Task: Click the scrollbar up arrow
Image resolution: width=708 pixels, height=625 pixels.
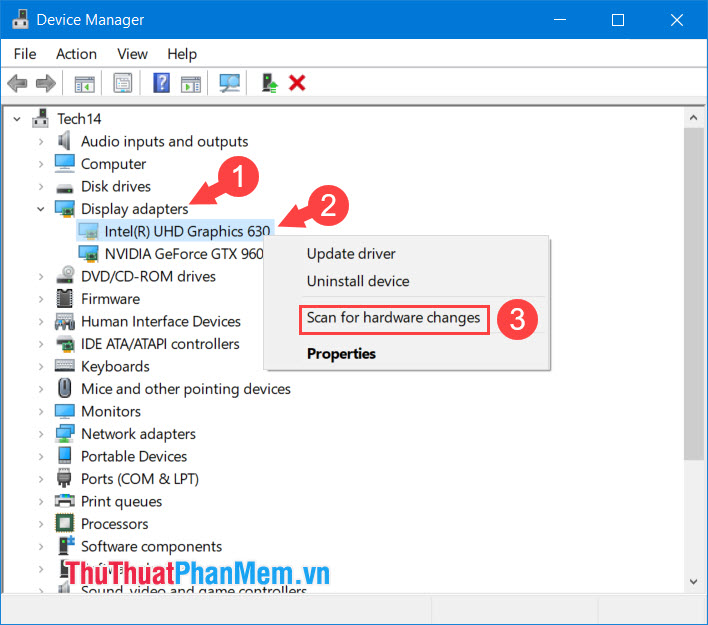Action: tap(694, 118)
